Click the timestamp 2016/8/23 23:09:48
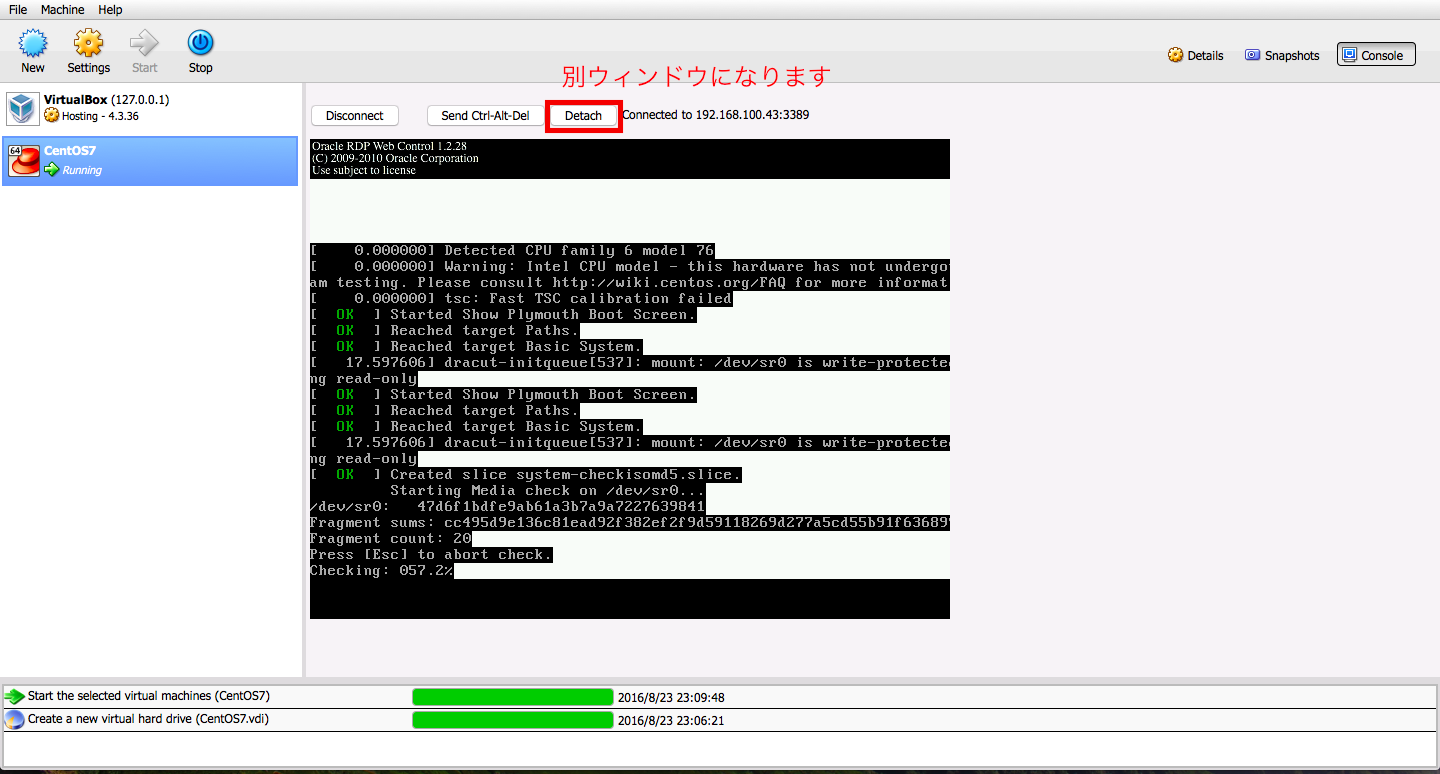The image size is (1440, 774). (671, 697)
